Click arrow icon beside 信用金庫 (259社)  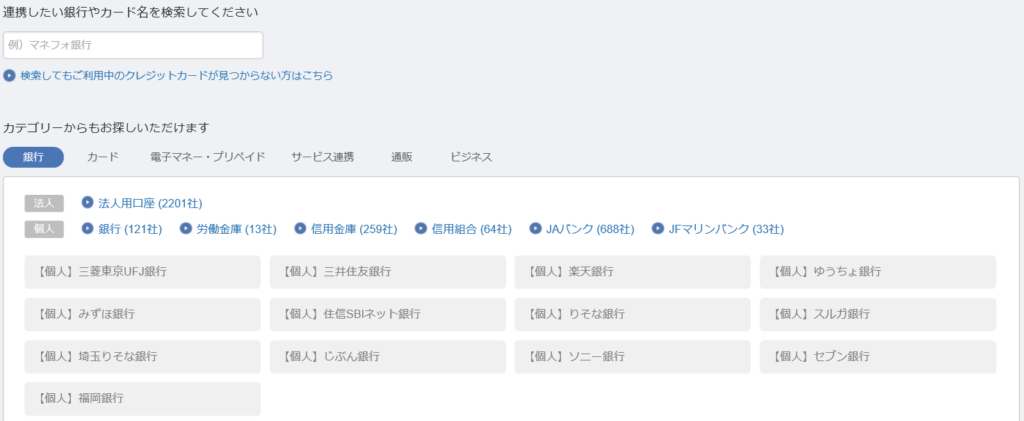pyautogui.click(x=300, y=228)
